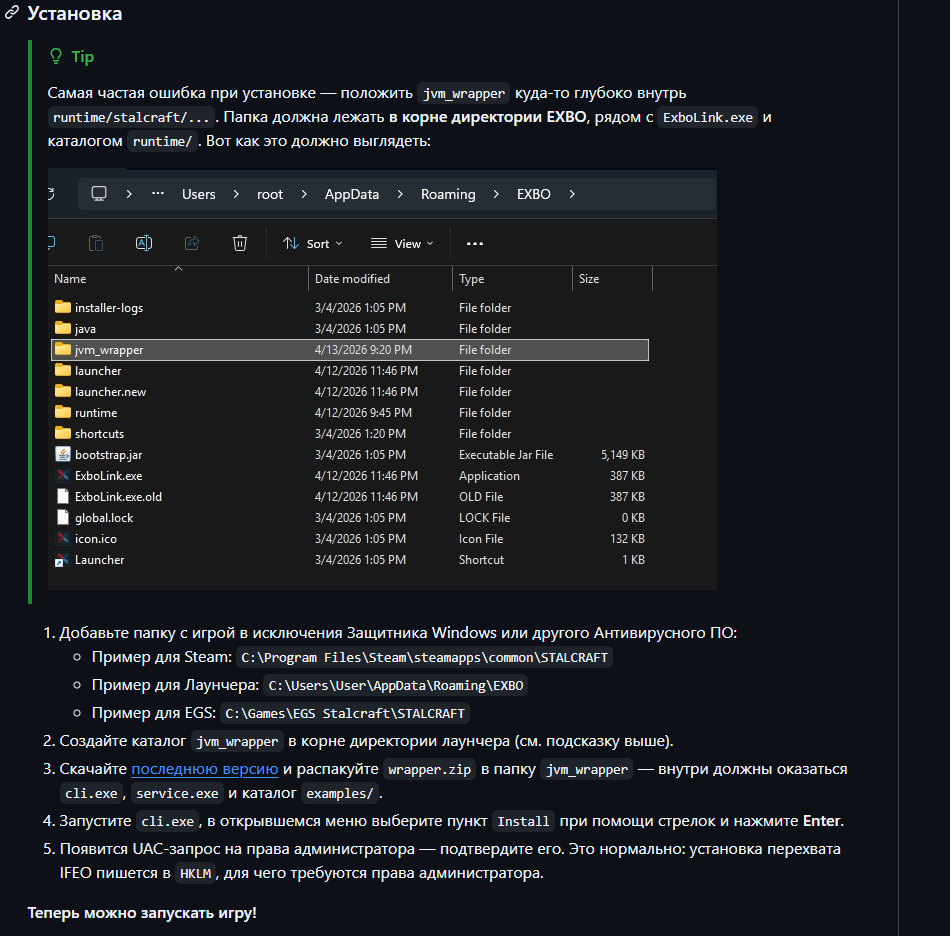The height and width of the screenshot is (936, 950).
Task: Click the Explorer folder listing screenshot thumbnail
Action: (382, 380)
